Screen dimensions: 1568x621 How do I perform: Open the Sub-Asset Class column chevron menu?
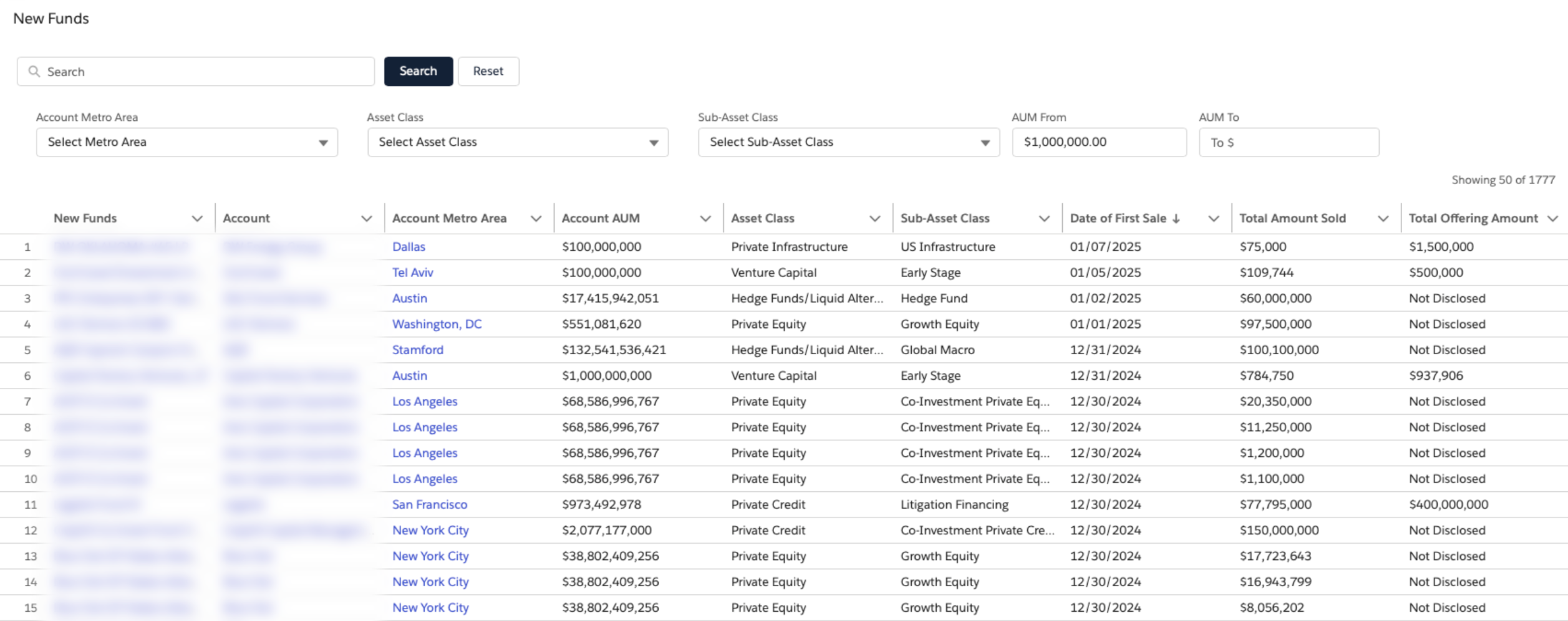click(x=1044, y=219)
